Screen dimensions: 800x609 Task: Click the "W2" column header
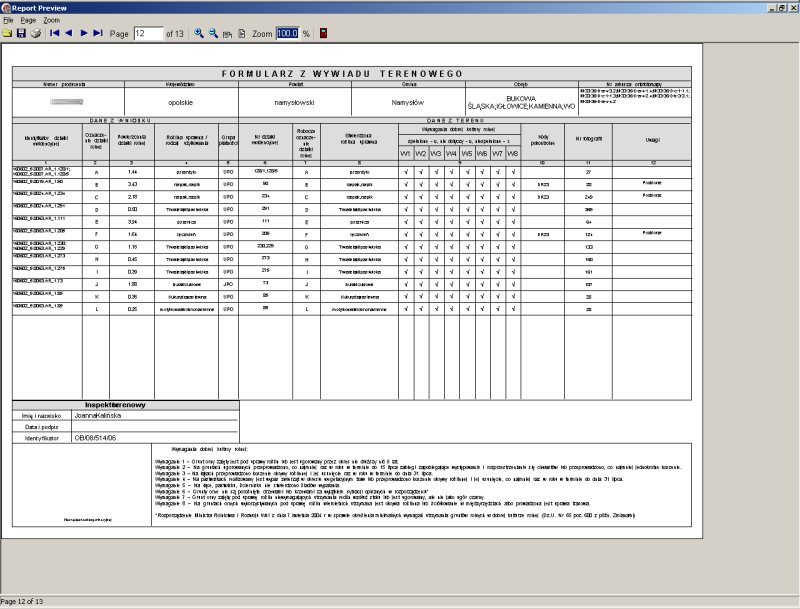click(421, 154)
